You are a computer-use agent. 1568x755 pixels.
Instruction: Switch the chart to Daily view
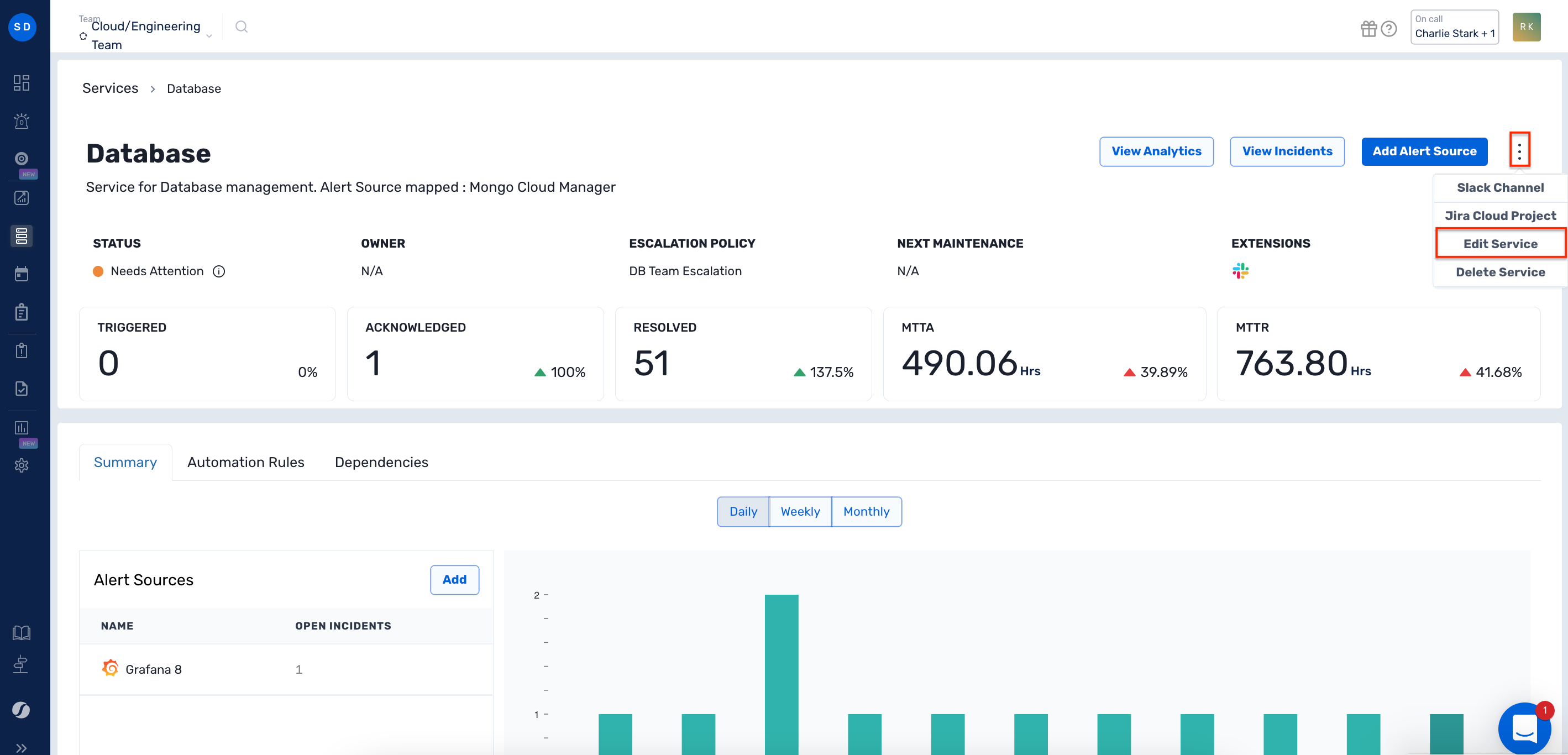(x=743, y=511)
